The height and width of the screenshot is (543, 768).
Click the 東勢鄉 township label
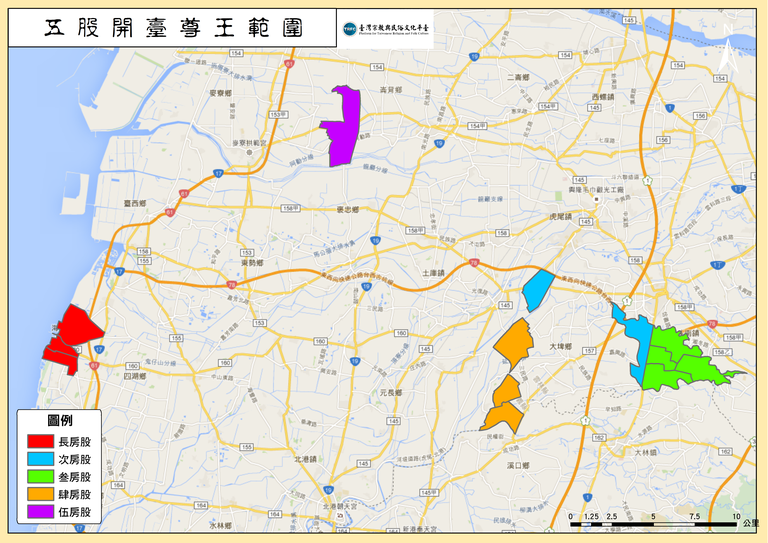click(252, 263)
